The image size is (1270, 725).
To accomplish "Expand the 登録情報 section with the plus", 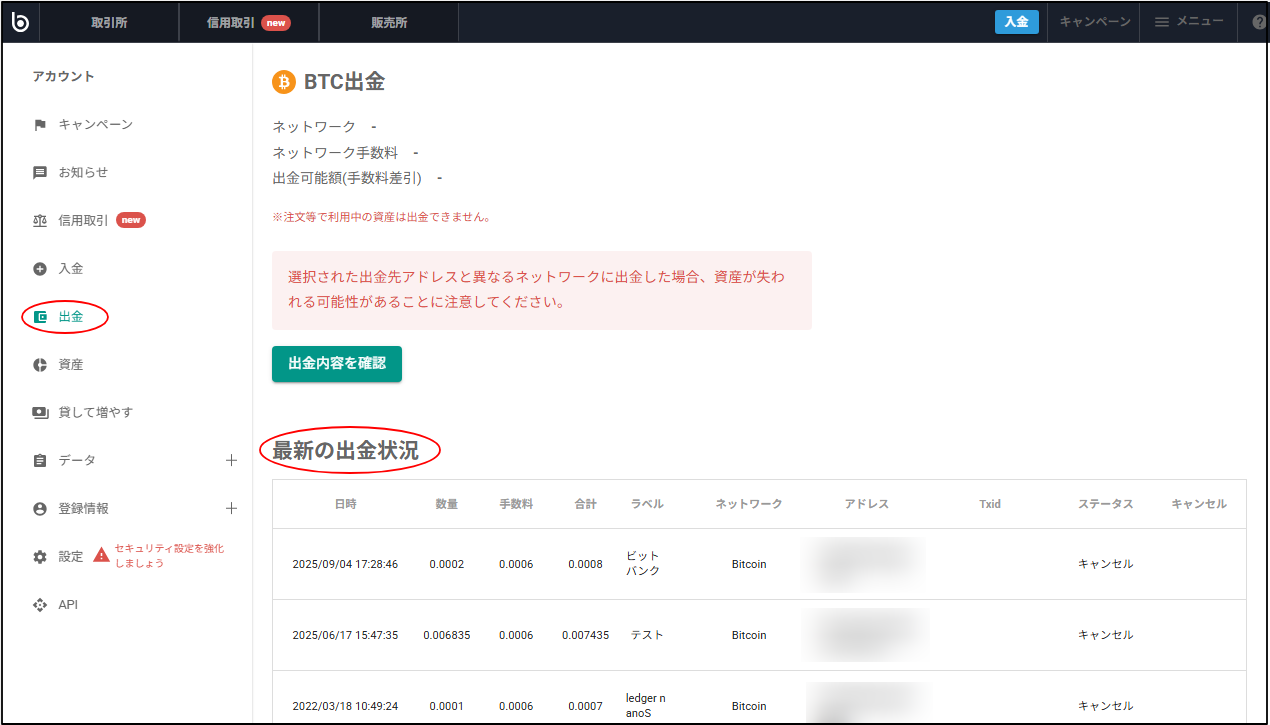I will 232,508.
